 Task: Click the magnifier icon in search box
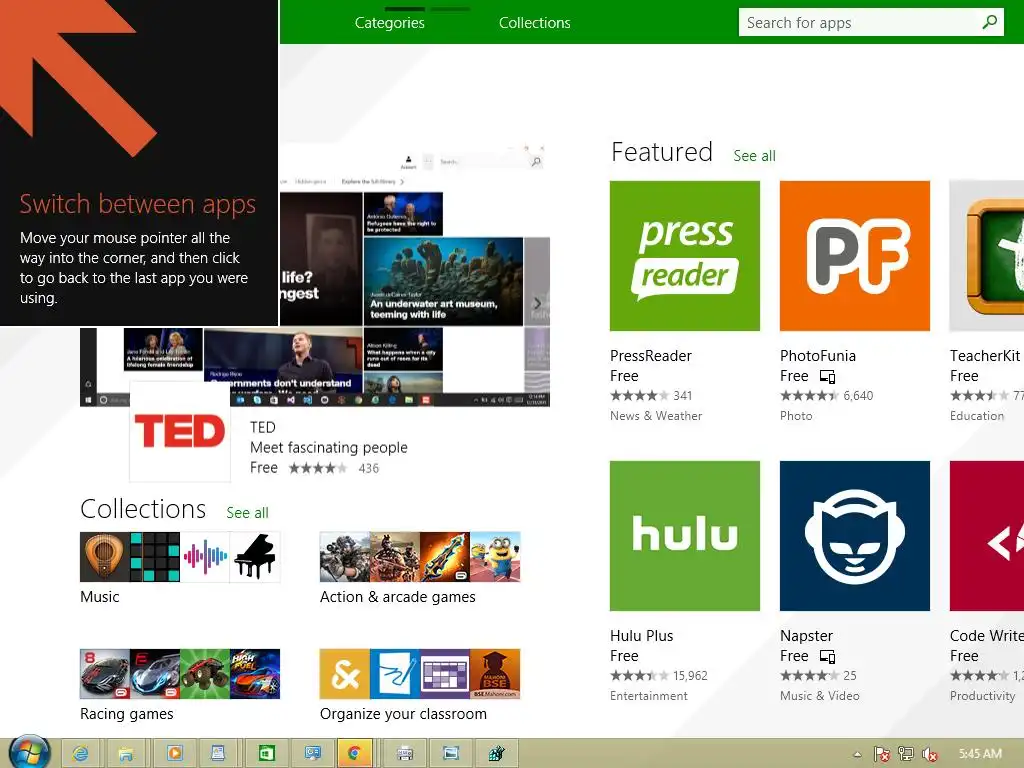pos(990,22)
